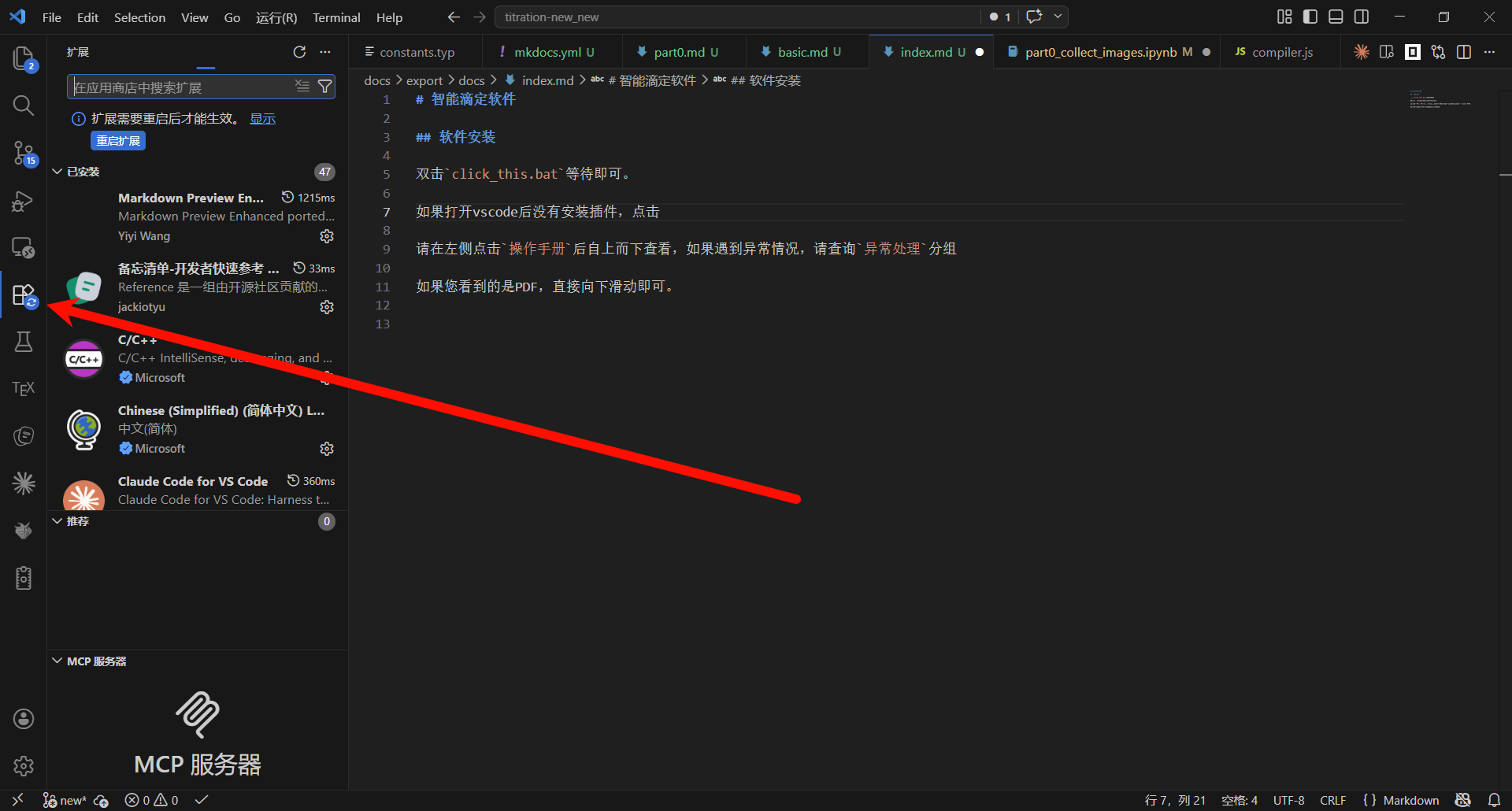Open remote window button in status bar
Image resolution: width=1512 pixels, height=811 pixels.
coord(17,800)
